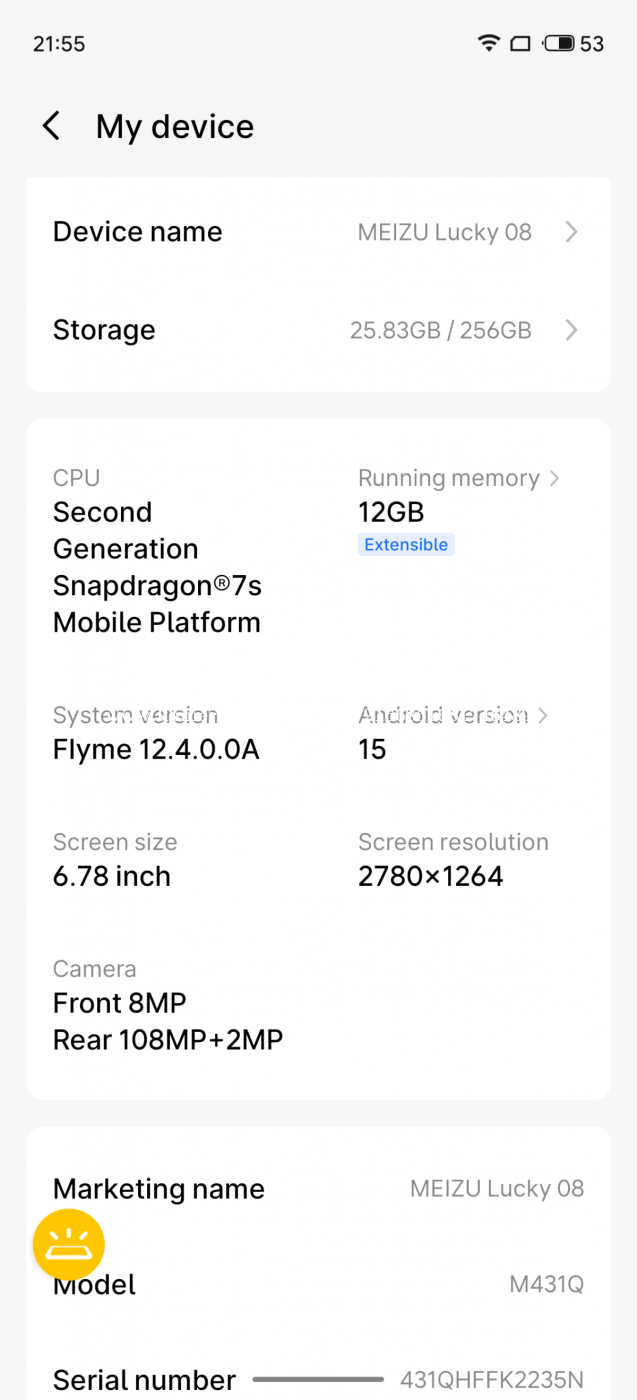
Task: Tap the back arrow icon
Action: point(51,127)
